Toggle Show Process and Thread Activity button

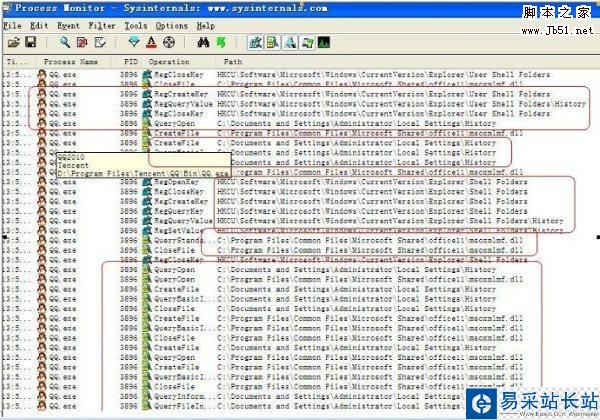[307, 42]
